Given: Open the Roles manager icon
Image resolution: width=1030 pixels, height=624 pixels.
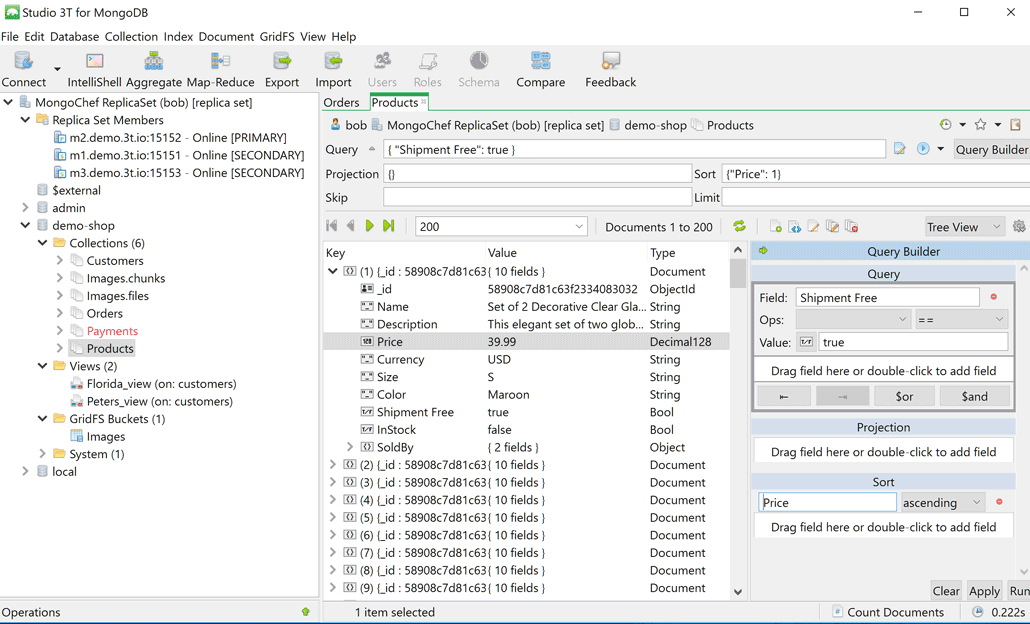Looking at the screenshot, I should 428,61.
